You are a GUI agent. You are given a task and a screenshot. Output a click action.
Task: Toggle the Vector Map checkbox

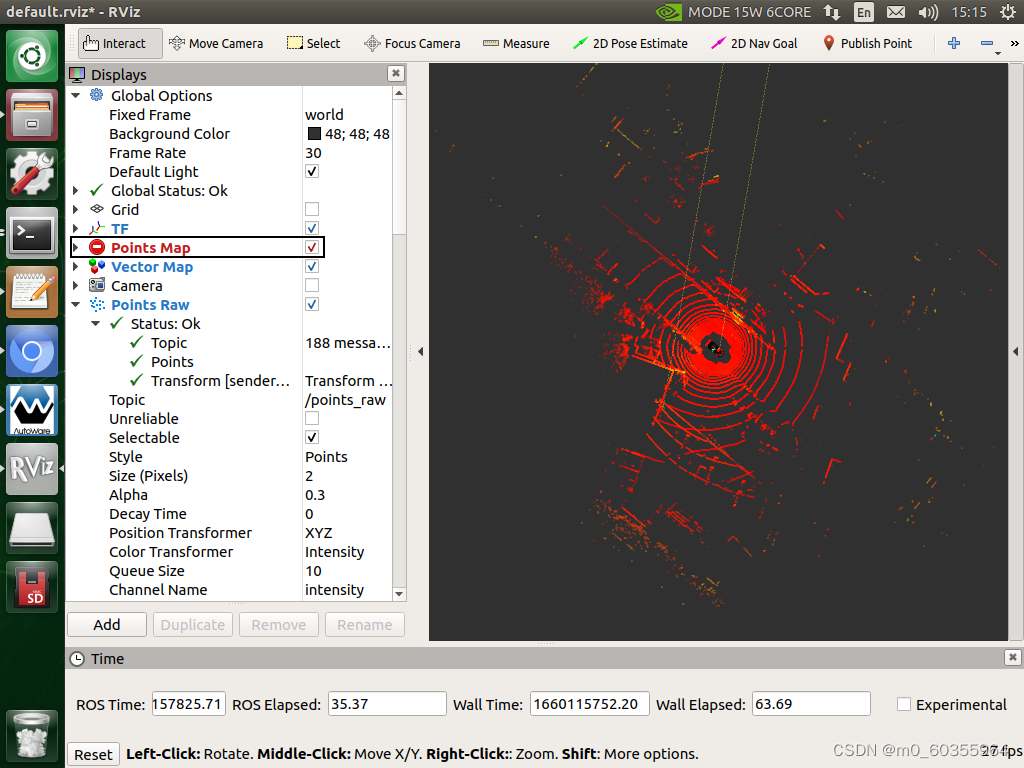[x=312, y=266]
